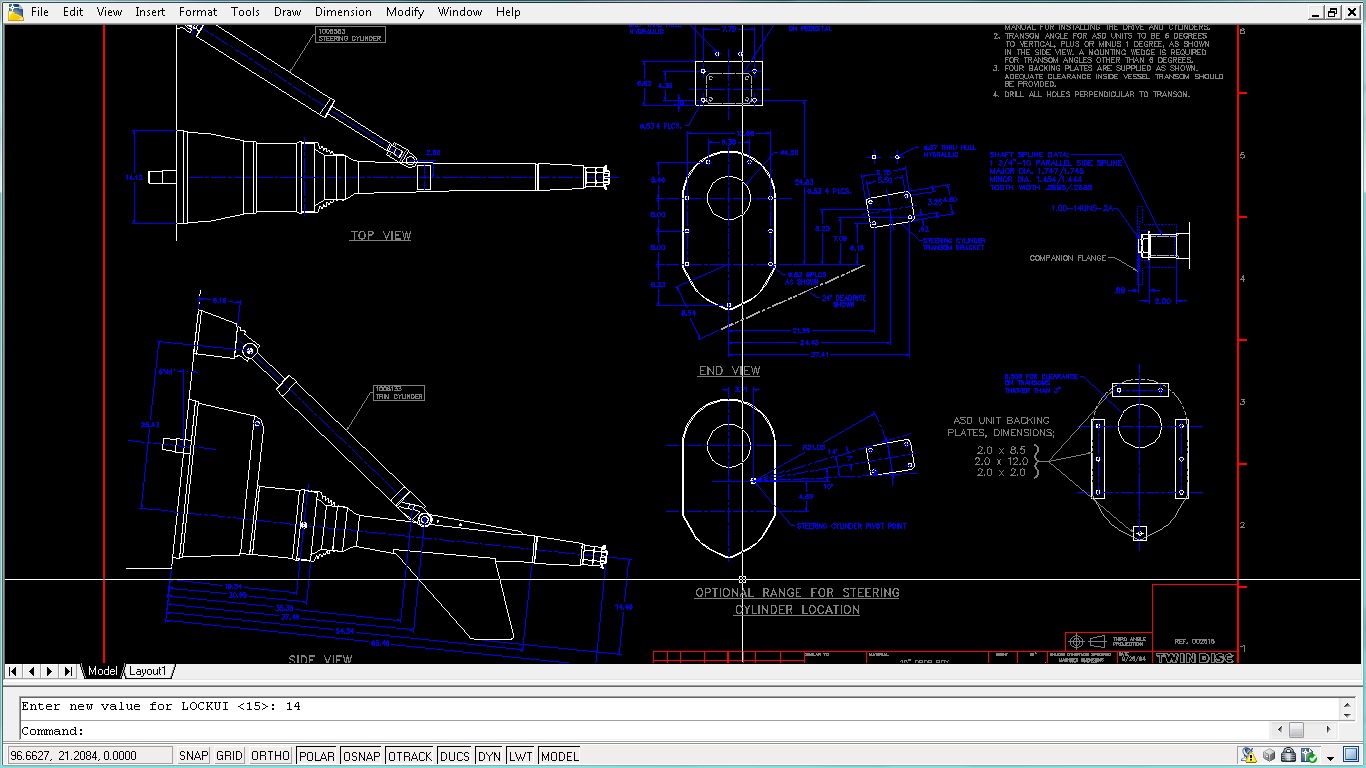Image resolution: width=1366 pixels, height=768 pixels.
Task: Click the Clean Screen square icon
Action: tap(1352, 756)
